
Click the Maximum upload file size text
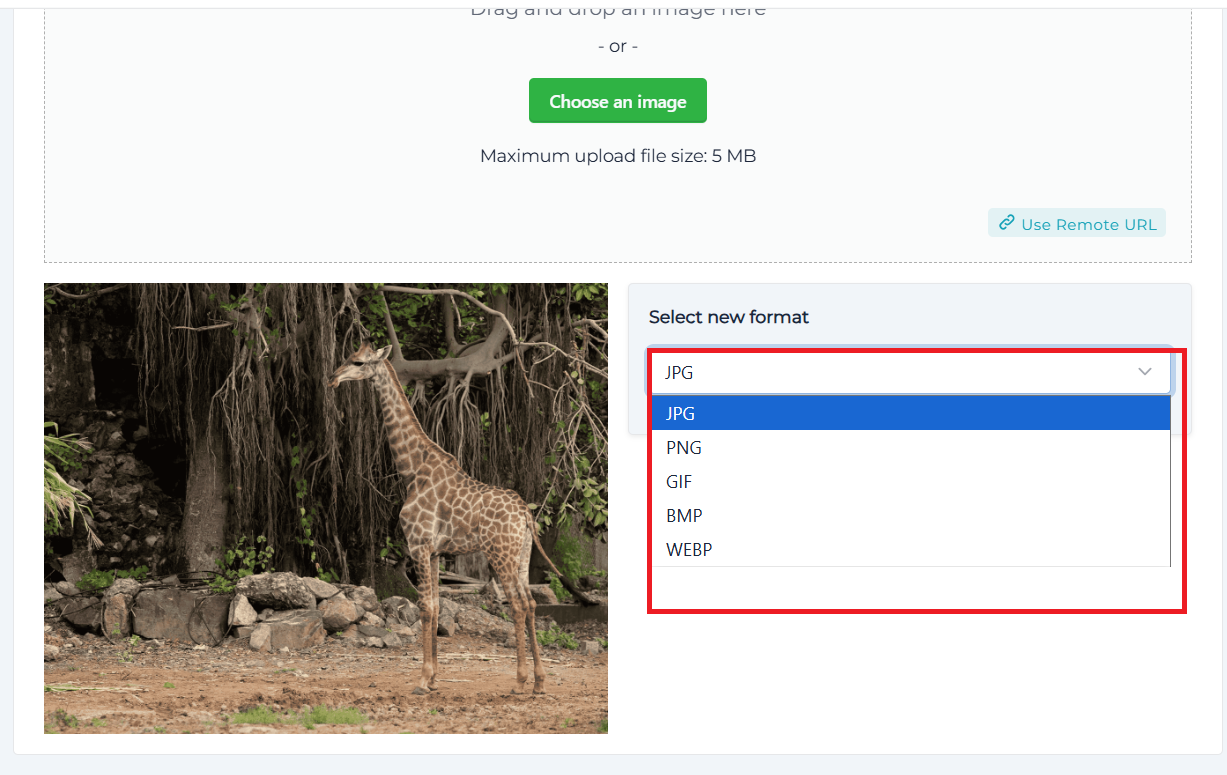point(618,156)
